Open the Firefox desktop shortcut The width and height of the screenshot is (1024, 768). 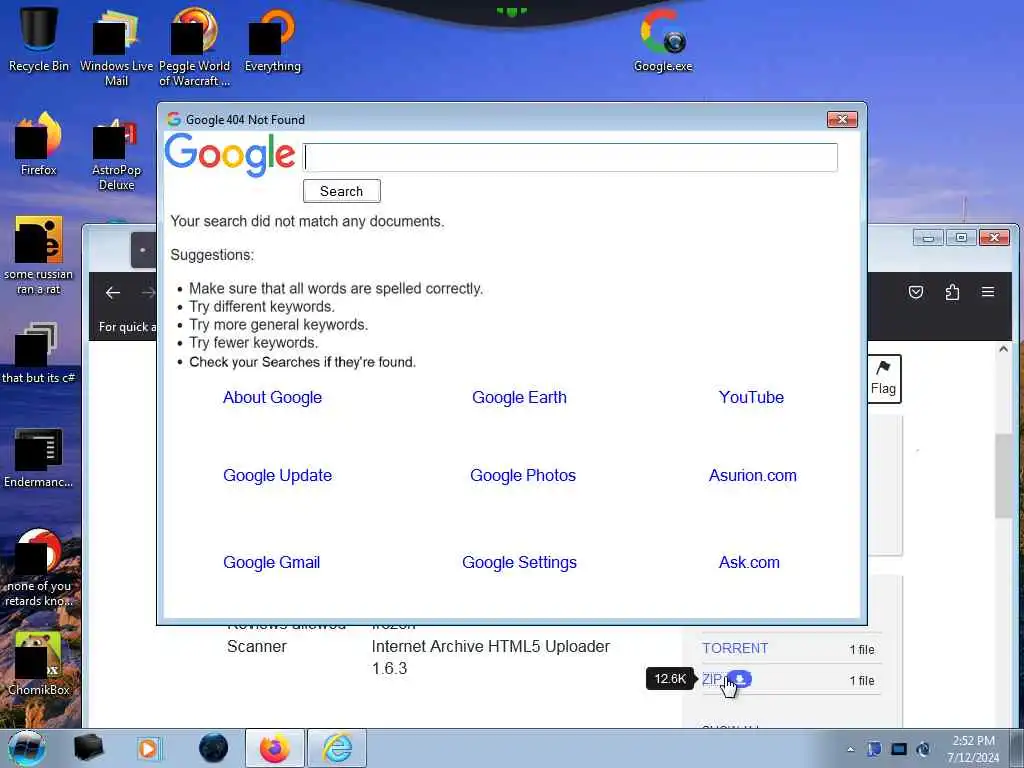(39, 144)
